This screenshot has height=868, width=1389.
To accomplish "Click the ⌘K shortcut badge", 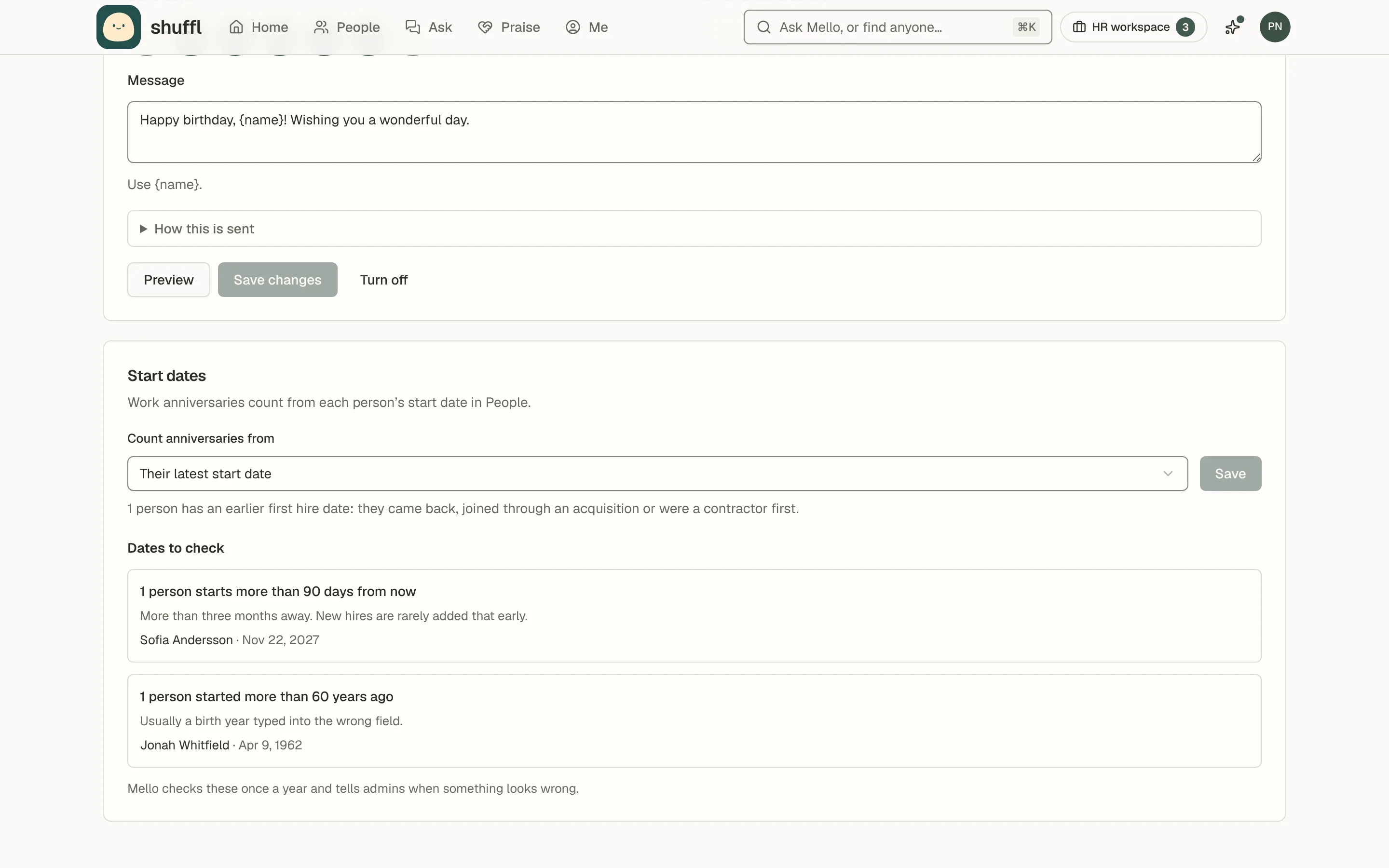I will (1026, 27).
